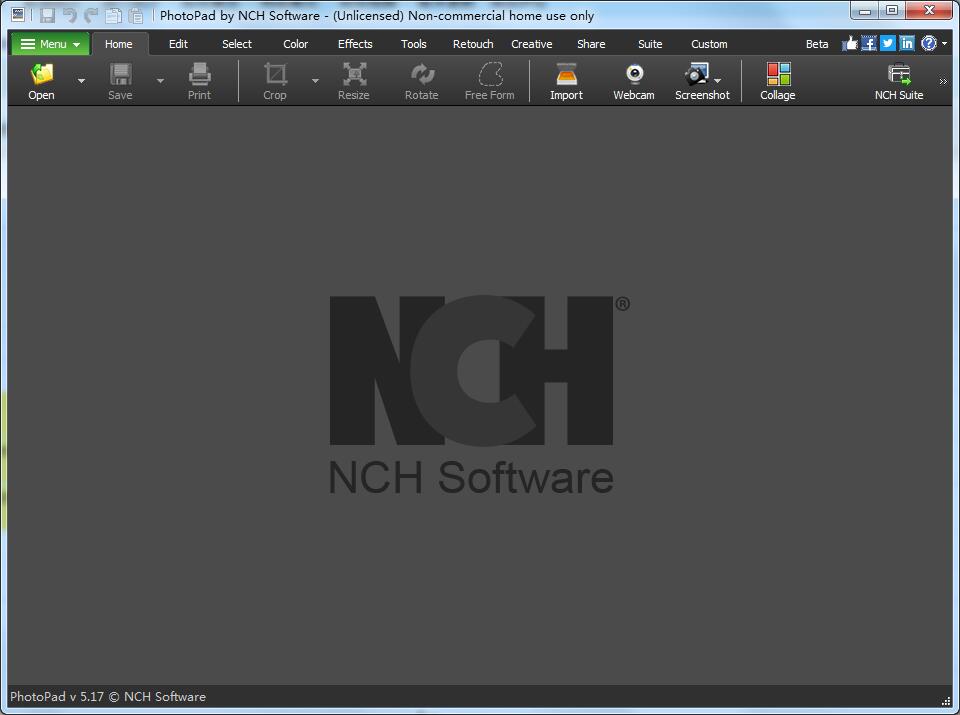
Task: Click the Undo arrow in title bar
Action: point(69,15)
